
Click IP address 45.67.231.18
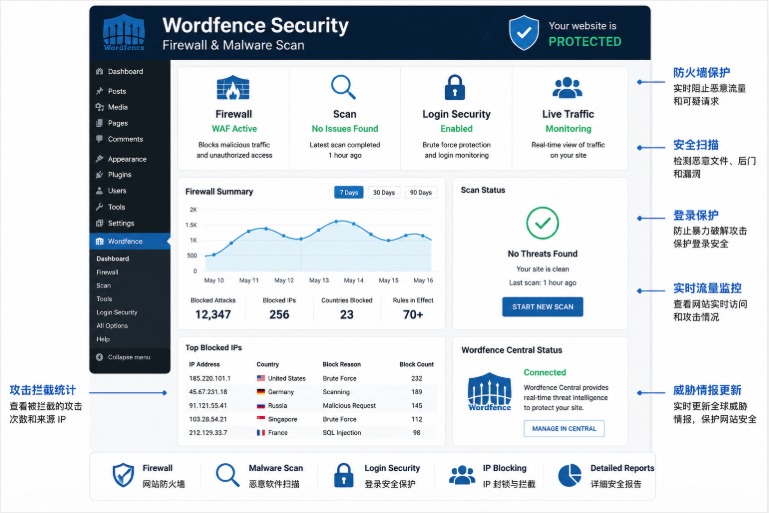coord(208,392)
